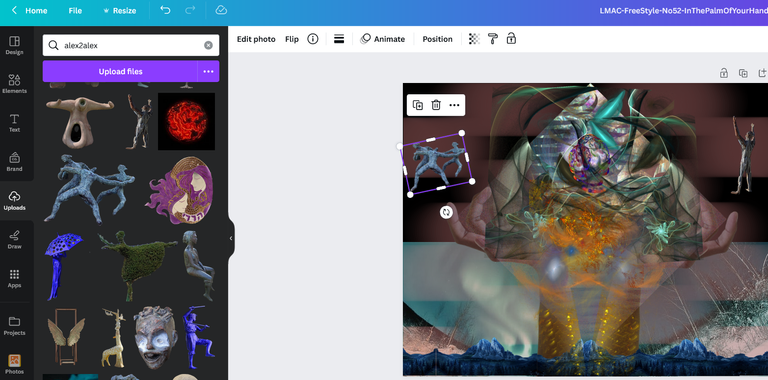Open the File menu
Image resolution: width=768 pixels, height=380 pixels.
pyautogui.click(x=75, y=10)
